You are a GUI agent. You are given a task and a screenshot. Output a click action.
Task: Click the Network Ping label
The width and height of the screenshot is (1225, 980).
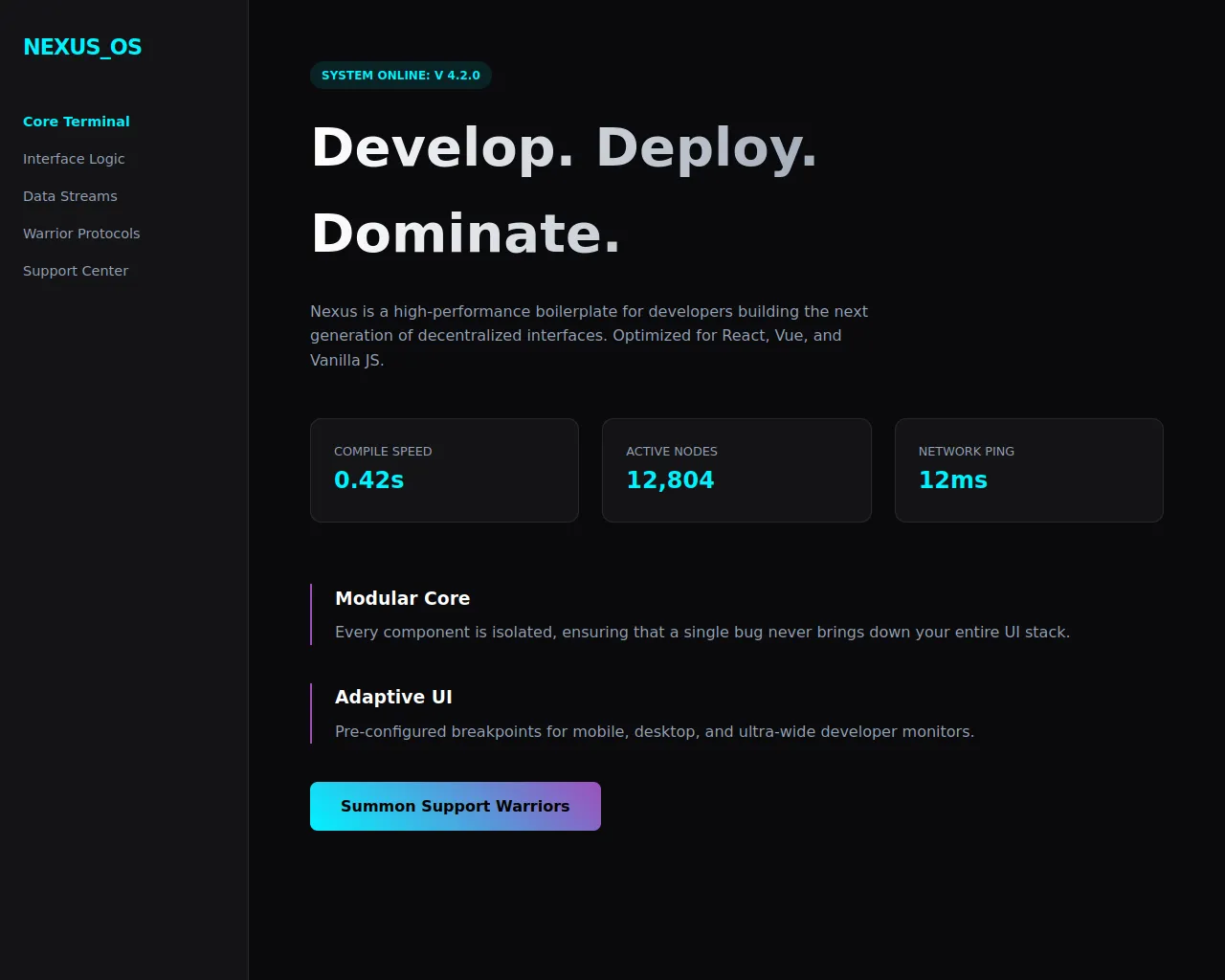(x=966, y=452)
